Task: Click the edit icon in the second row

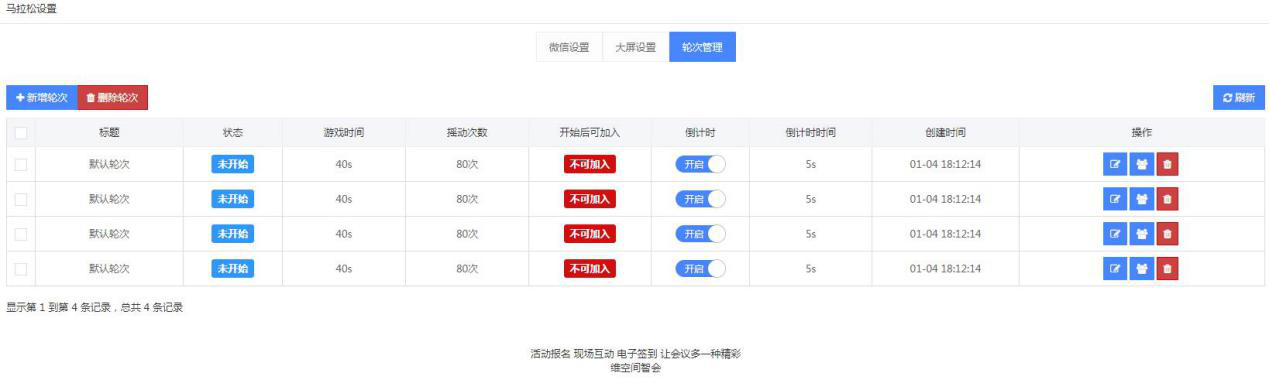Action: 1116,199
